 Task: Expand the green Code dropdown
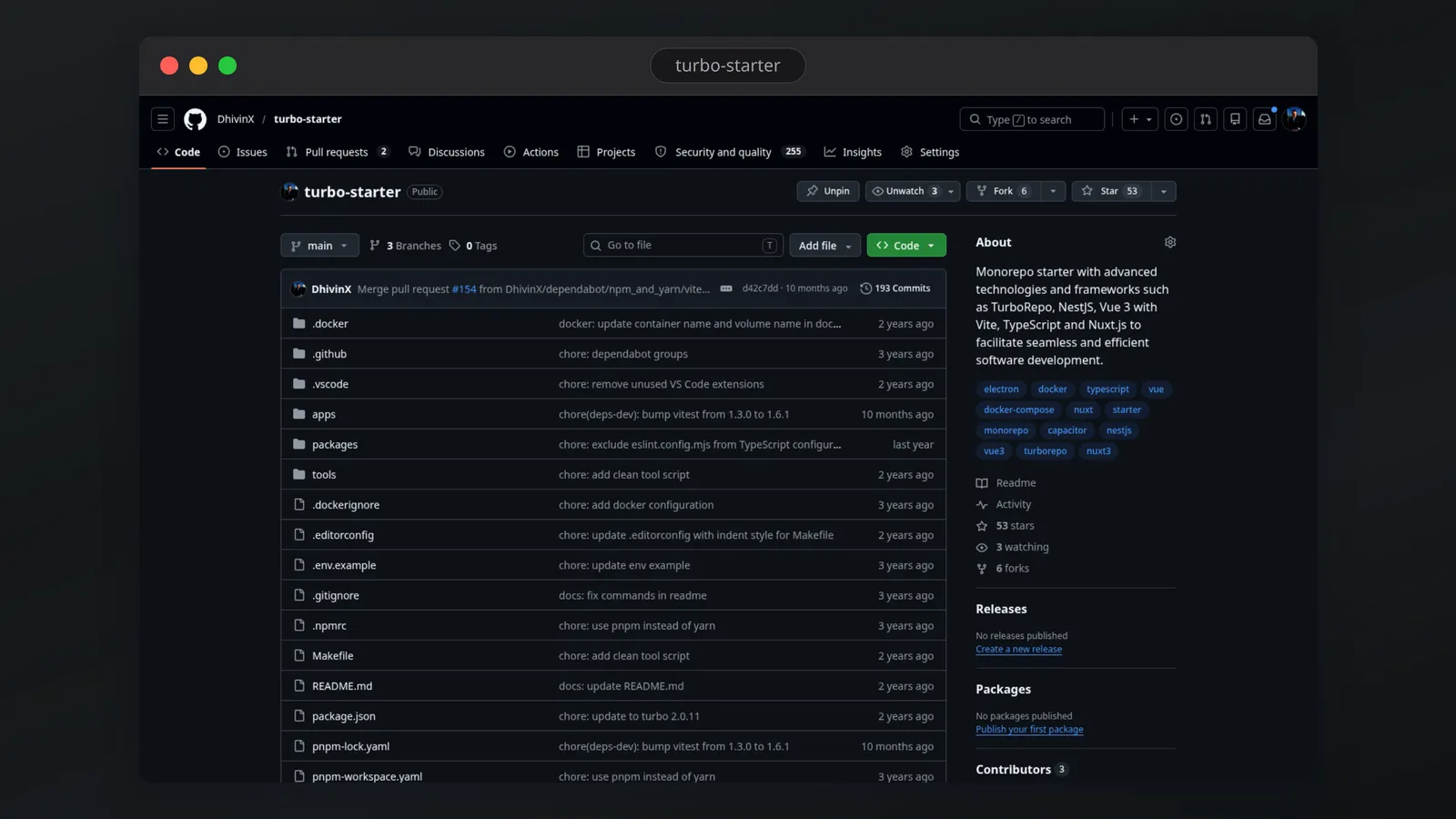click(x=906, y=246)
